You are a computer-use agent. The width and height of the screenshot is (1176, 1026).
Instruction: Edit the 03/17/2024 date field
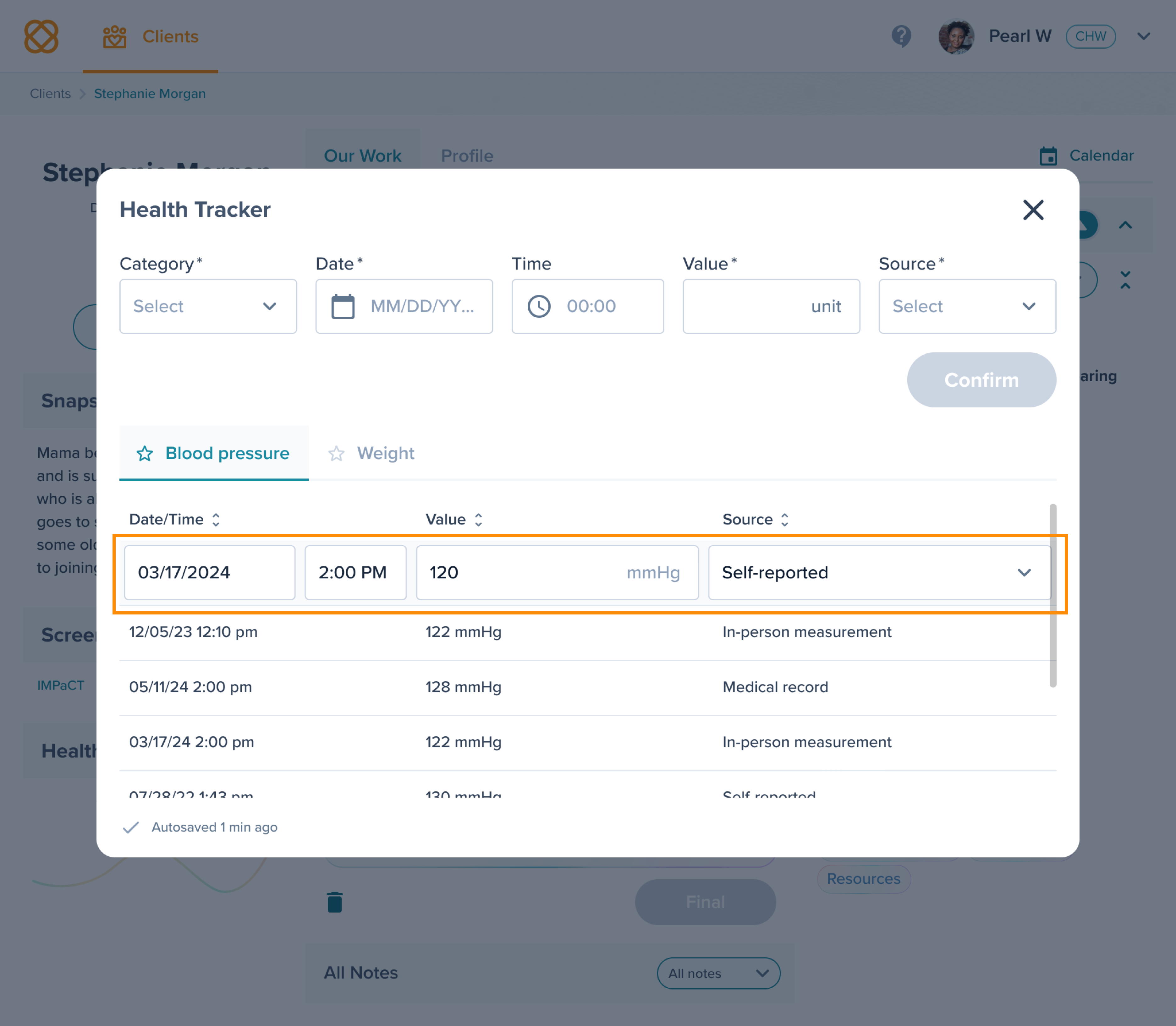pyautogui.click(x=210, y=572)
